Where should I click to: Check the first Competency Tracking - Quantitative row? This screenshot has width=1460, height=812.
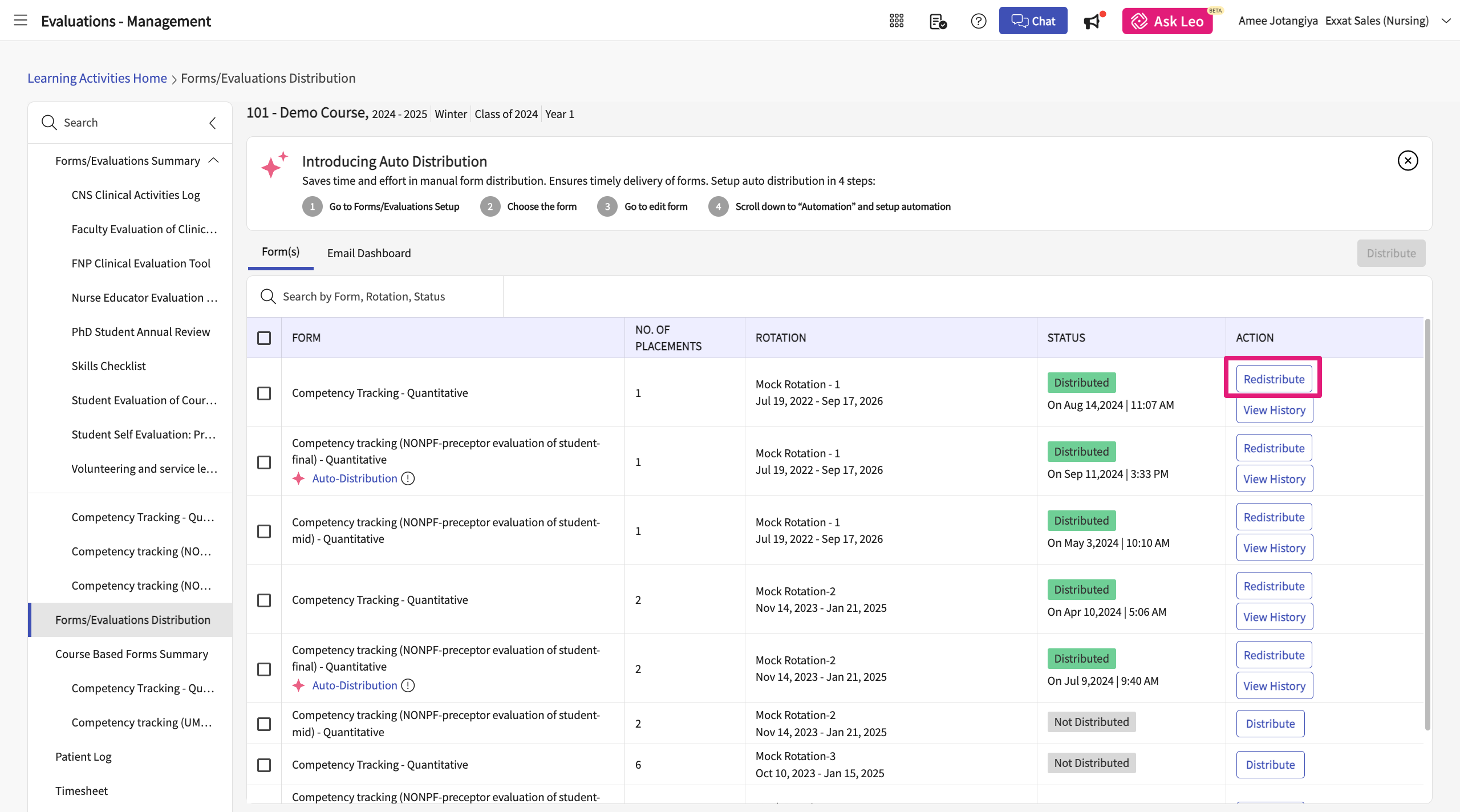tap(264, 393)
